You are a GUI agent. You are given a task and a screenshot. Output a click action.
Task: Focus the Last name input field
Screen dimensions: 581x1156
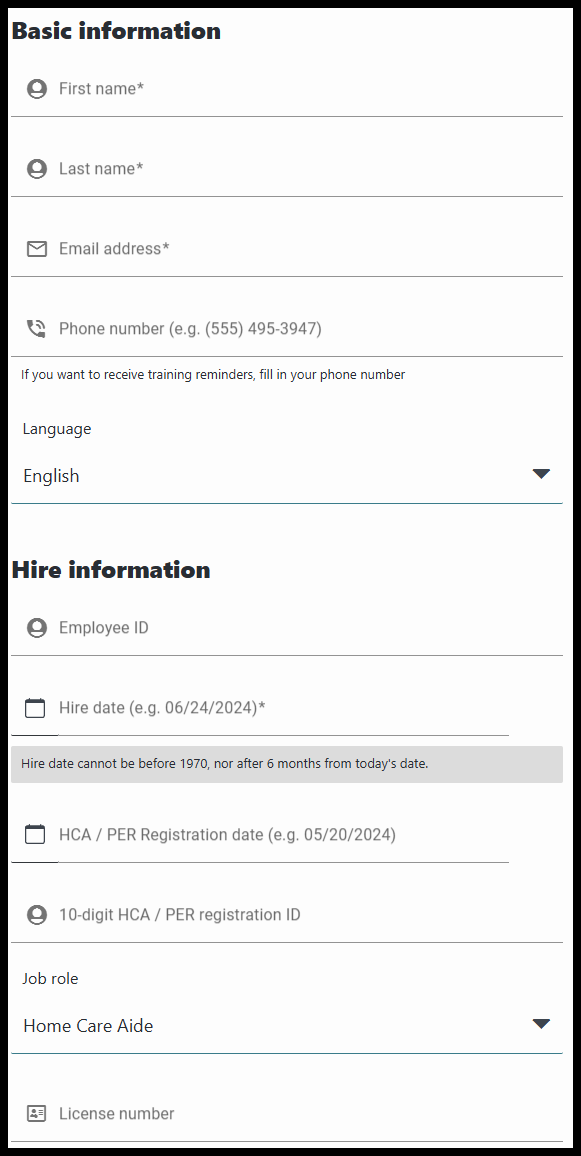coord(310,169)
